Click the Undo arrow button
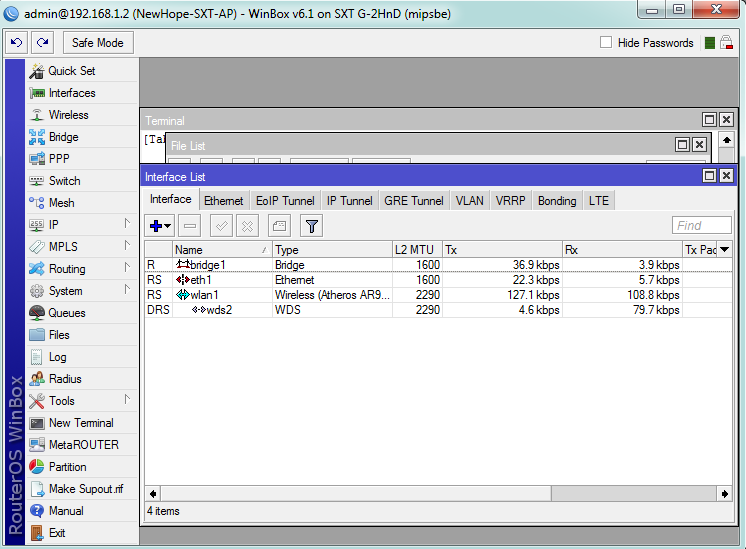746x549 pixels. pos(17,43)
